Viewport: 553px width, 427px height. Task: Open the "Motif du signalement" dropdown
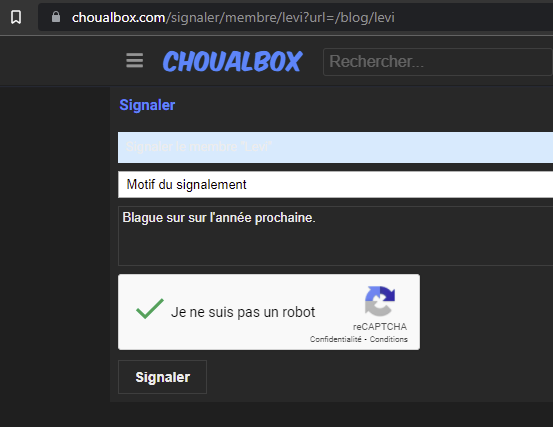[335, 185]
